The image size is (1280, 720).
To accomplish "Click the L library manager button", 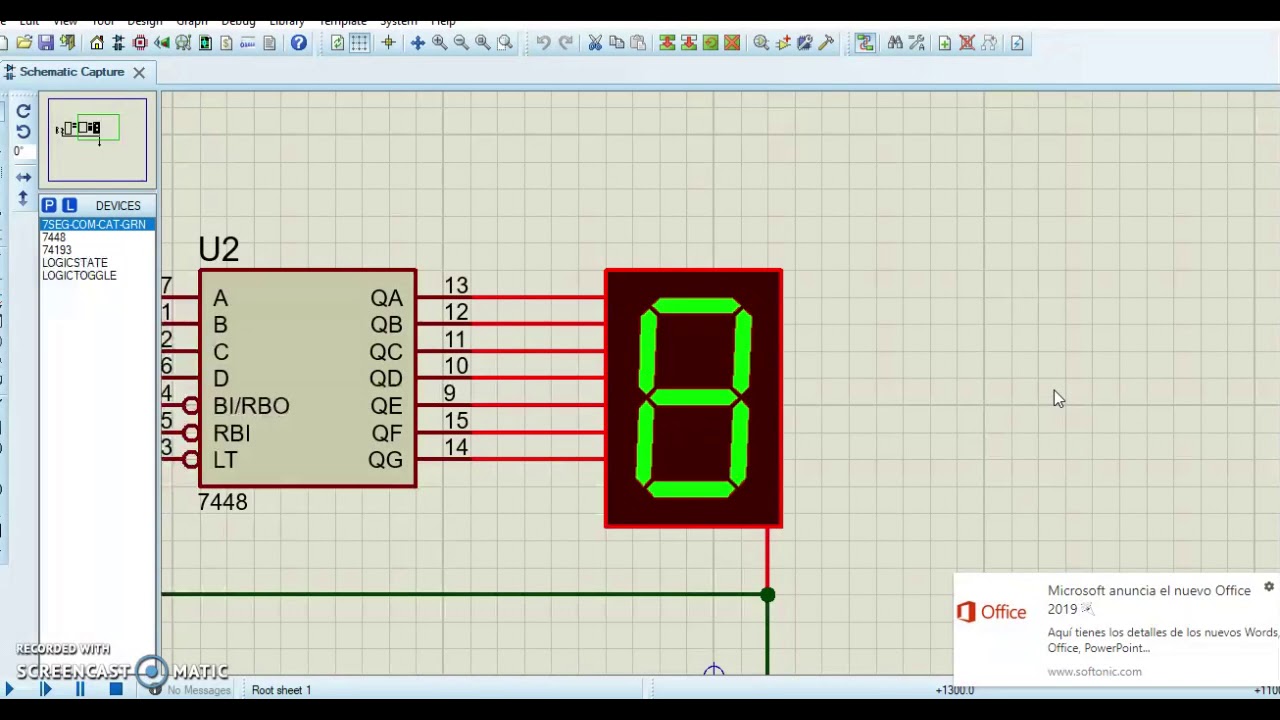I will coord(69,205).
